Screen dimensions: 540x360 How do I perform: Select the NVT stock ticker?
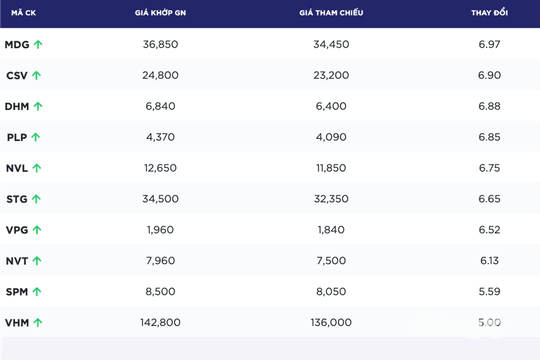coord(17,261)
